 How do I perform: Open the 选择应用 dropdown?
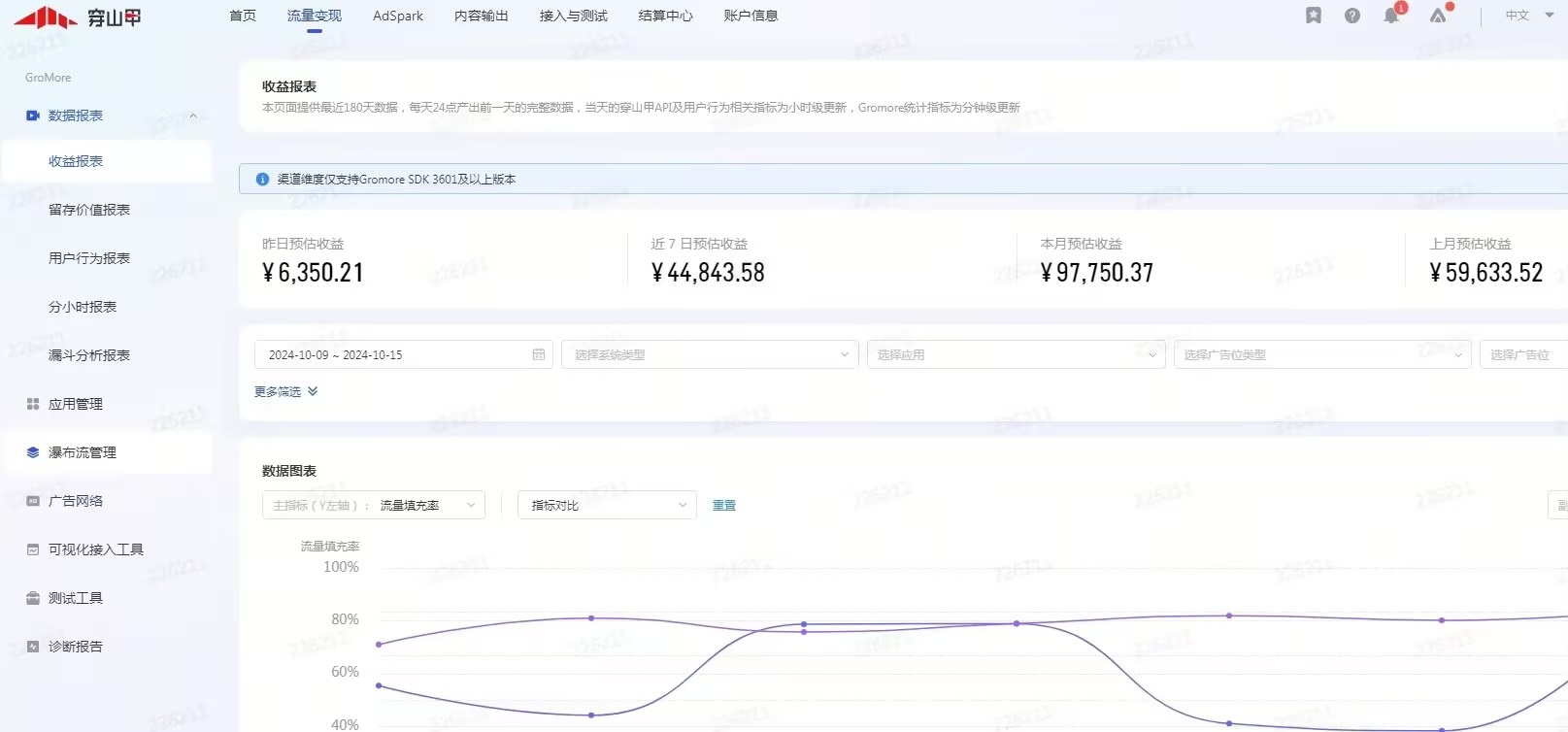[1016, 354]
